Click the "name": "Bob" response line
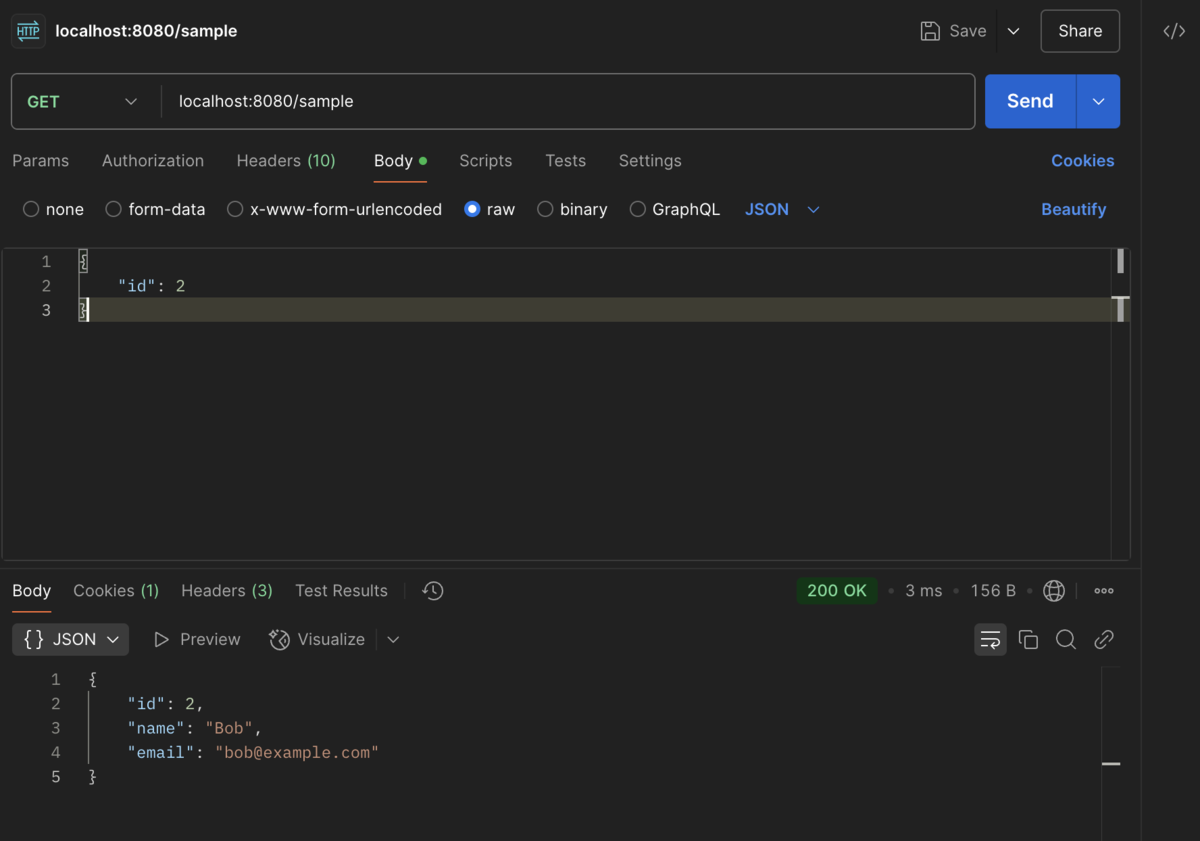 point(195,729)
